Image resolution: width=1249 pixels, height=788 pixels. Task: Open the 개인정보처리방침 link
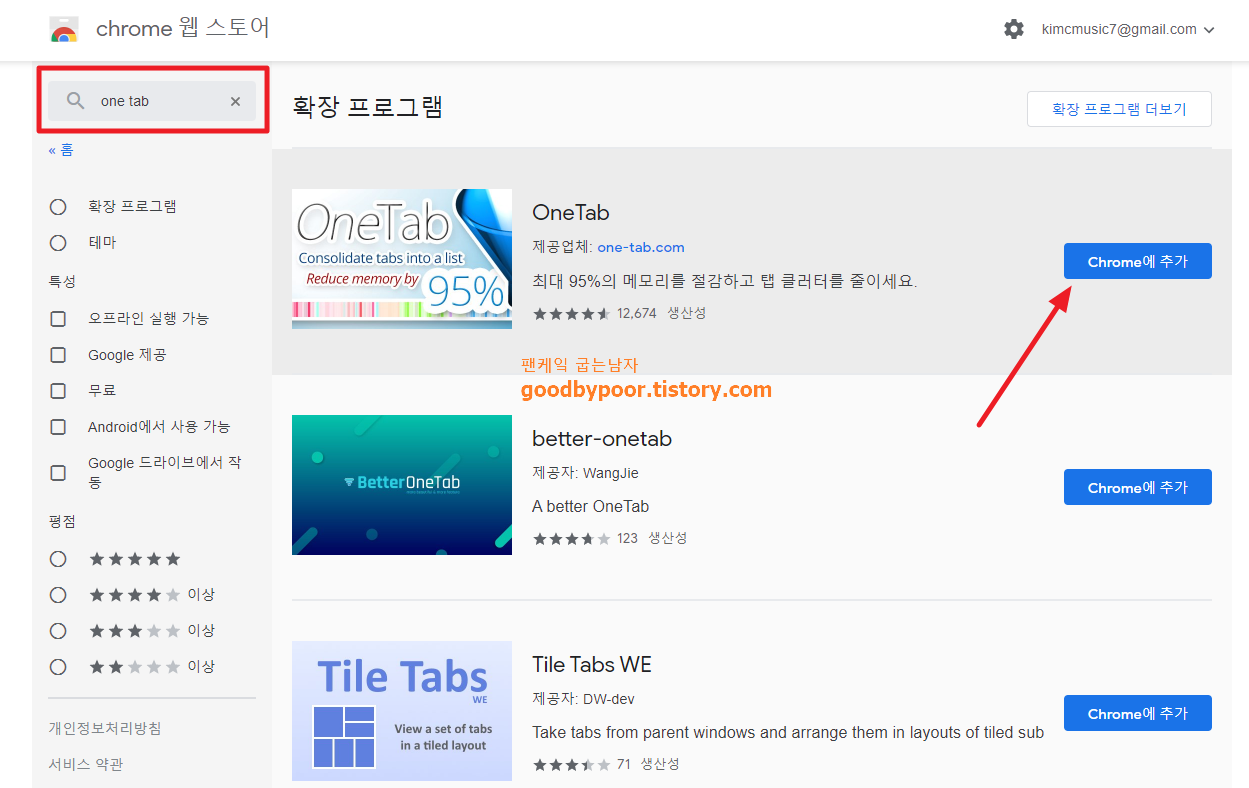(x=105, y=728)
